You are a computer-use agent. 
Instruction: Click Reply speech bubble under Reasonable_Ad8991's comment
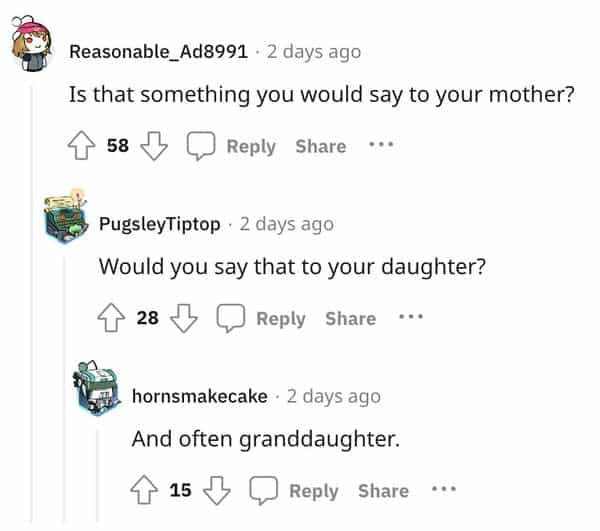(203, 147)
